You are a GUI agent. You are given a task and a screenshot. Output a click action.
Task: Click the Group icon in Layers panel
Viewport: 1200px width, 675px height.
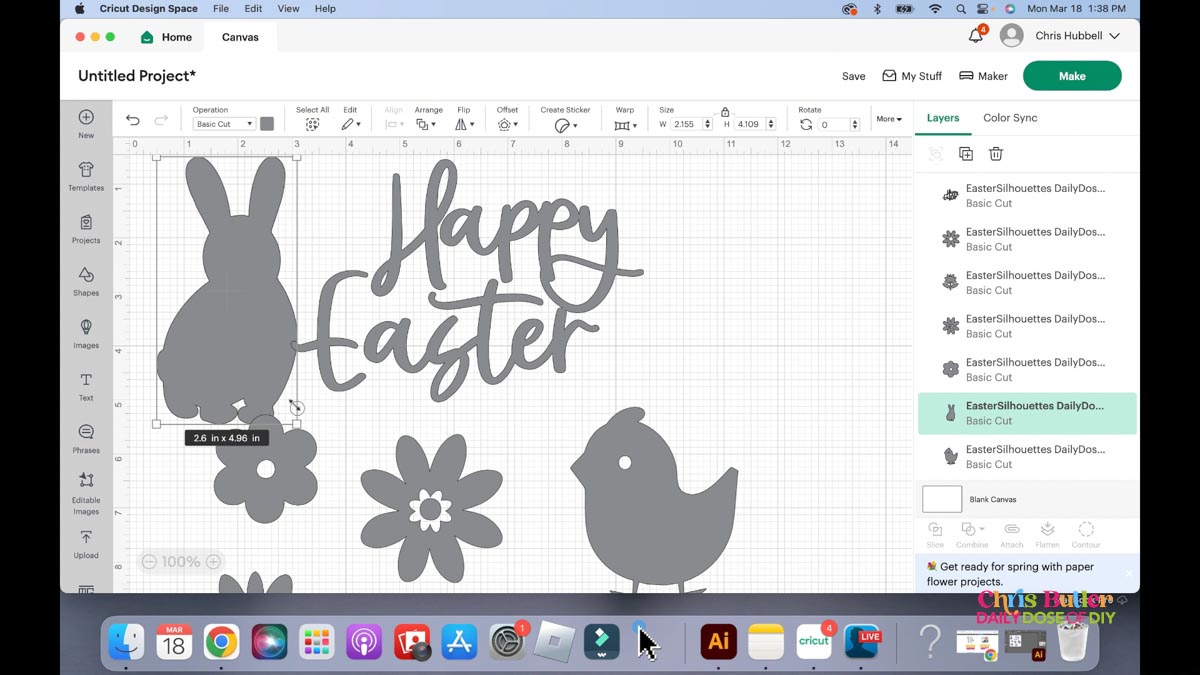[x=936, y=154]
